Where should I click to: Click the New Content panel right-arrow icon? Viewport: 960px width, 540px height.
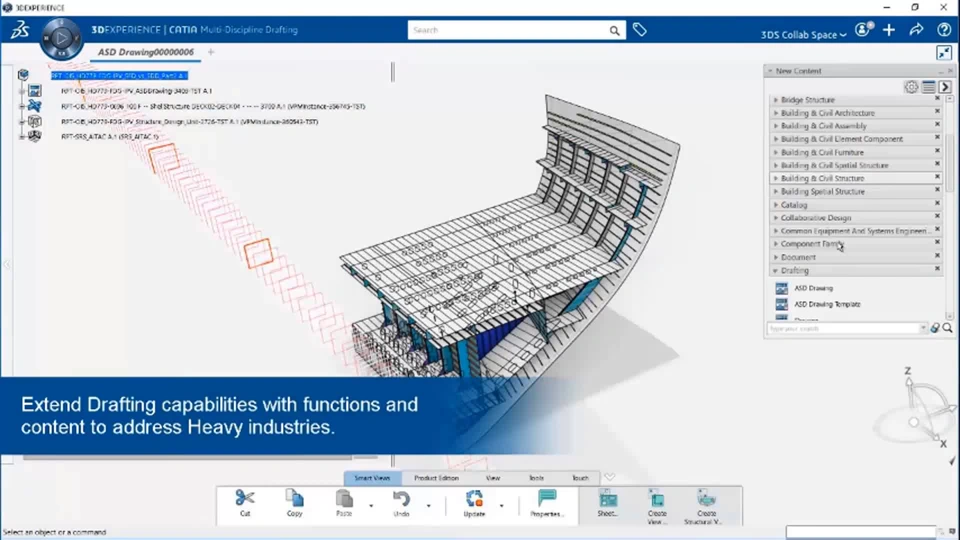tap(945, 87)
